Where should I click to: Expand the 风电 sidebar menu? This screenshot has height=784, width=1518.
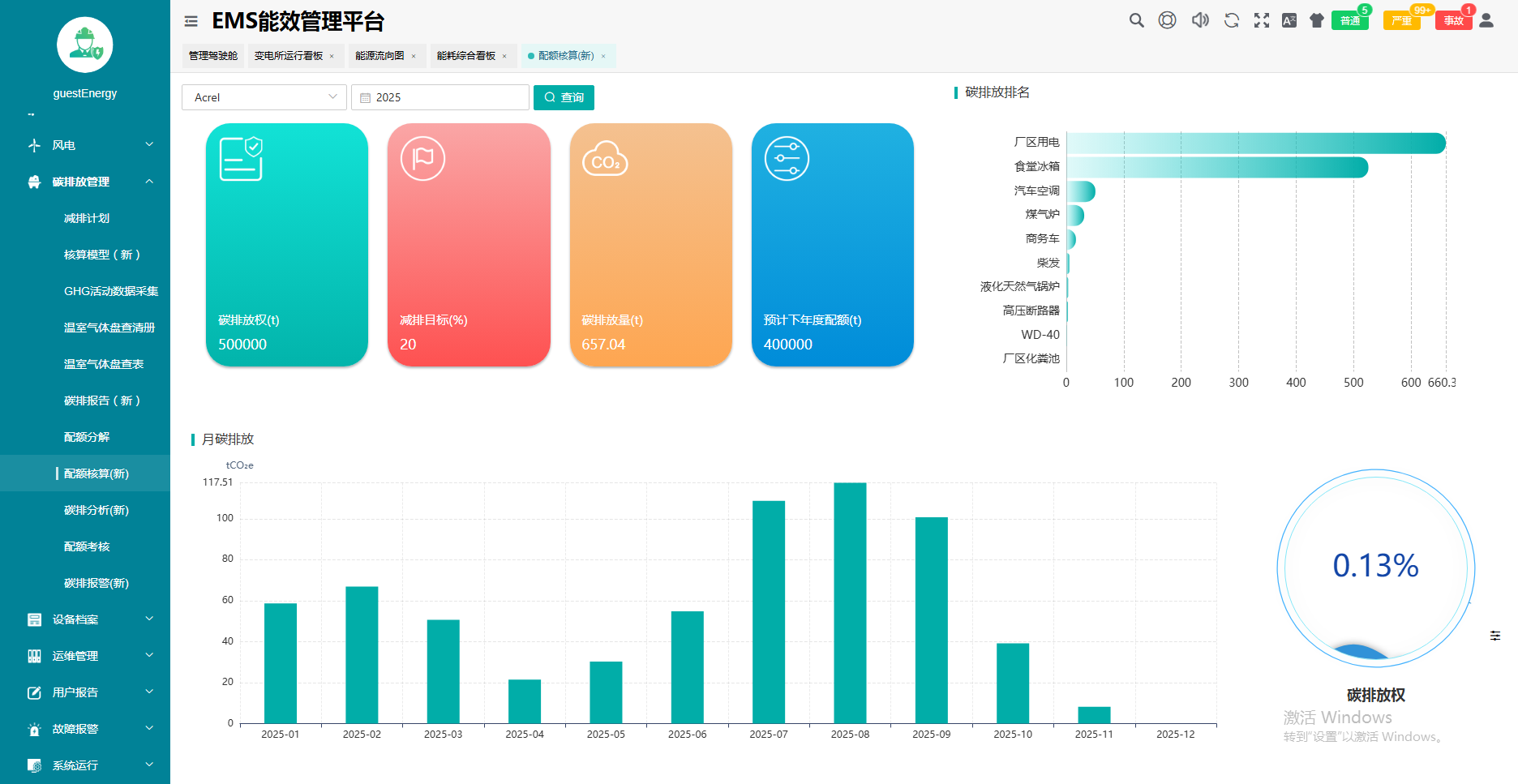tap(149, 145)
